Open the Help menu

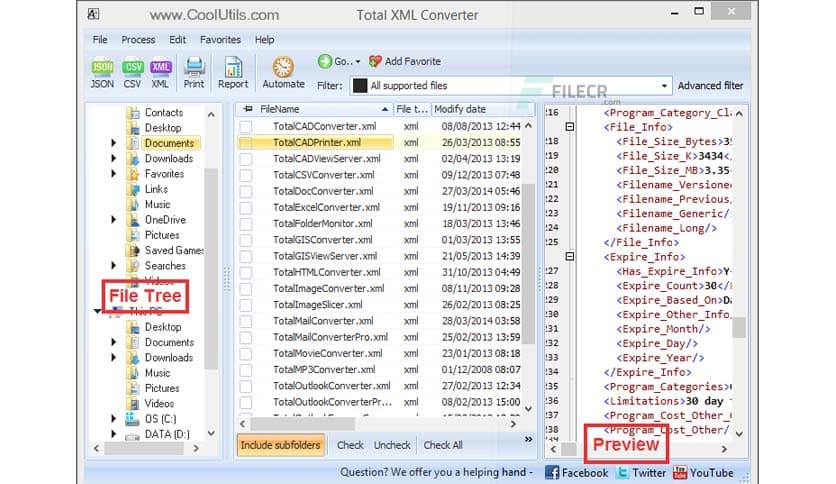[264, 40]
